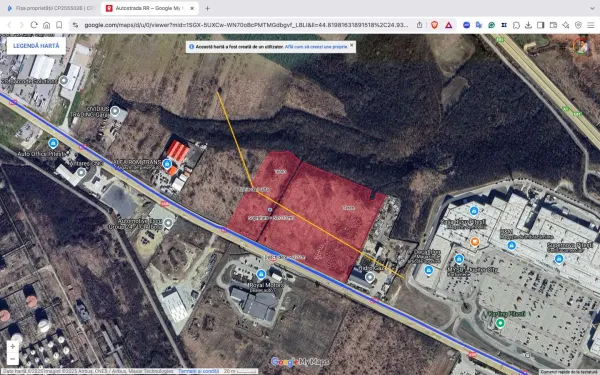Follow the link to create your own map
600x375 pixels.
click(316, 47)
